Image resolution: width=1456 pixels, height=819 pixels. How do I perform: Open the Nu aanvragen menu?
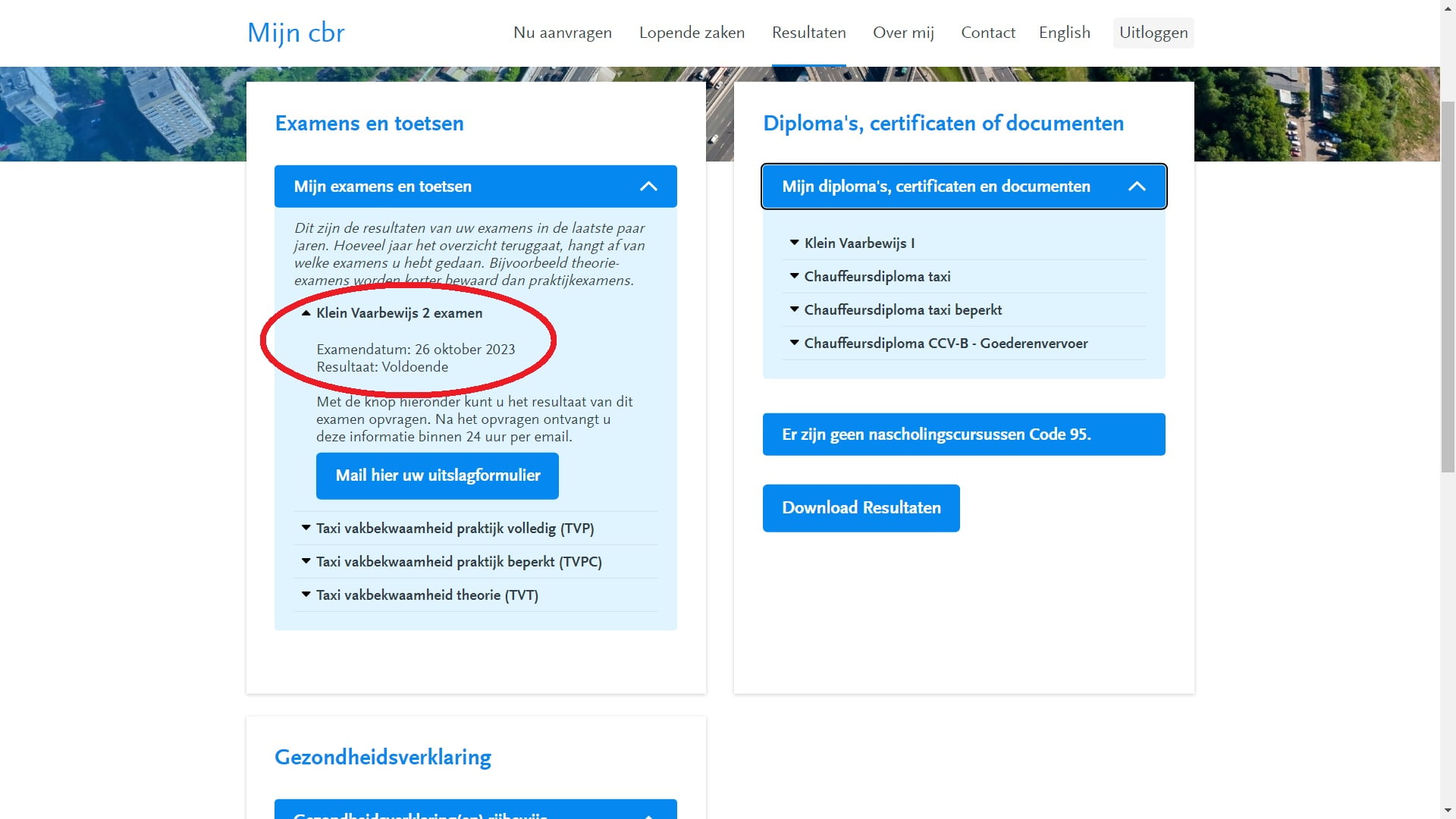pyautogui.click(x=562, y=33)
